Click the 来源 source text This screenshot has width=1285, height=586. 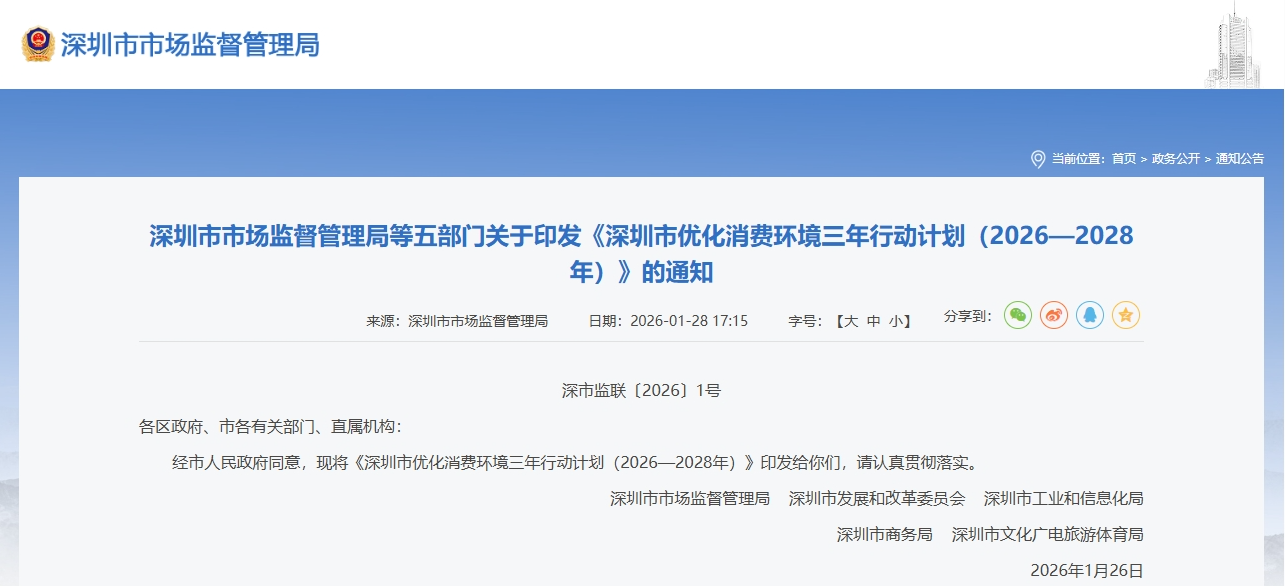click(x=457, y=321)
